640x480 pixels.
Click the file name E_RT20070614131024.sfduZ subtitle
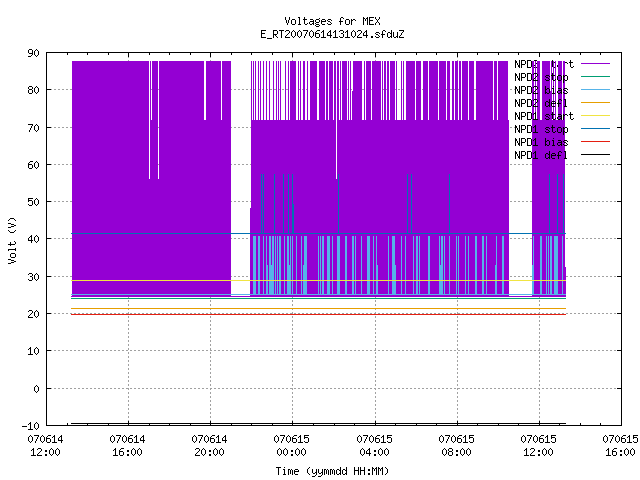pyautogui.click(x=332, y=34)
